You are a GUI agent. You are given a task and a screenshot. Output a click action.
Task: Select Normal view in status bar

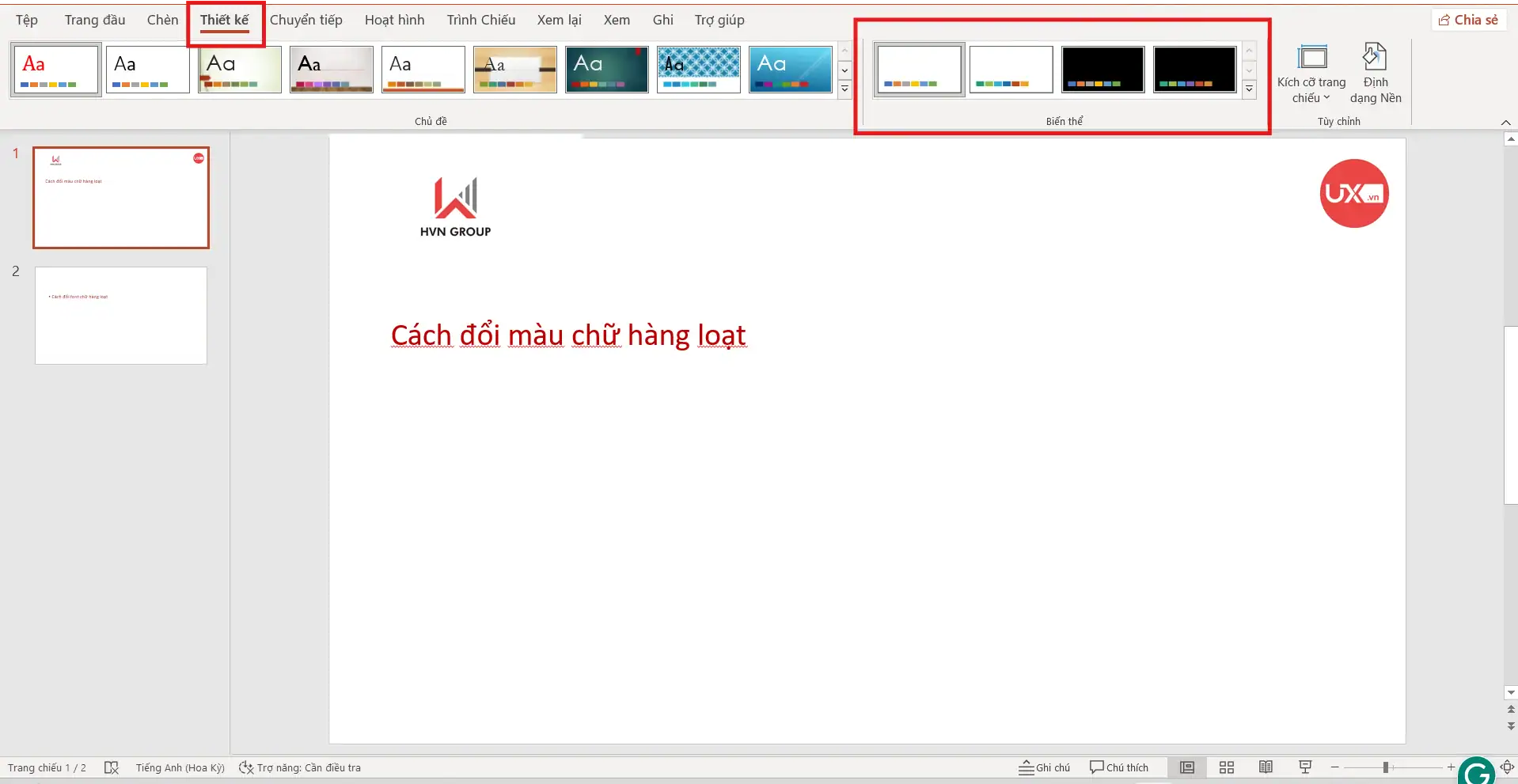1186,767
